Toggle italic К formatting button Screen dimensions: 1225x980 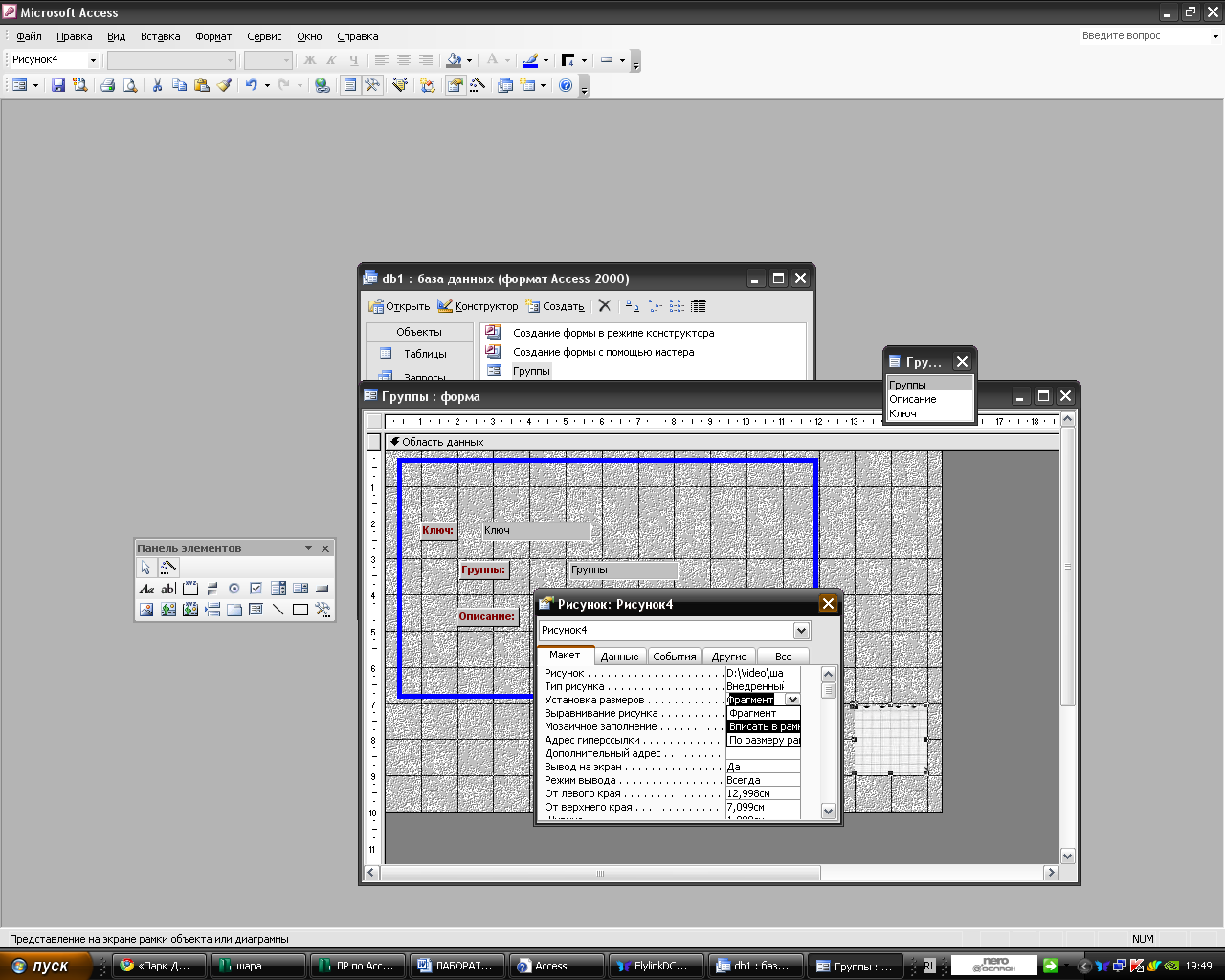[332, 59]
